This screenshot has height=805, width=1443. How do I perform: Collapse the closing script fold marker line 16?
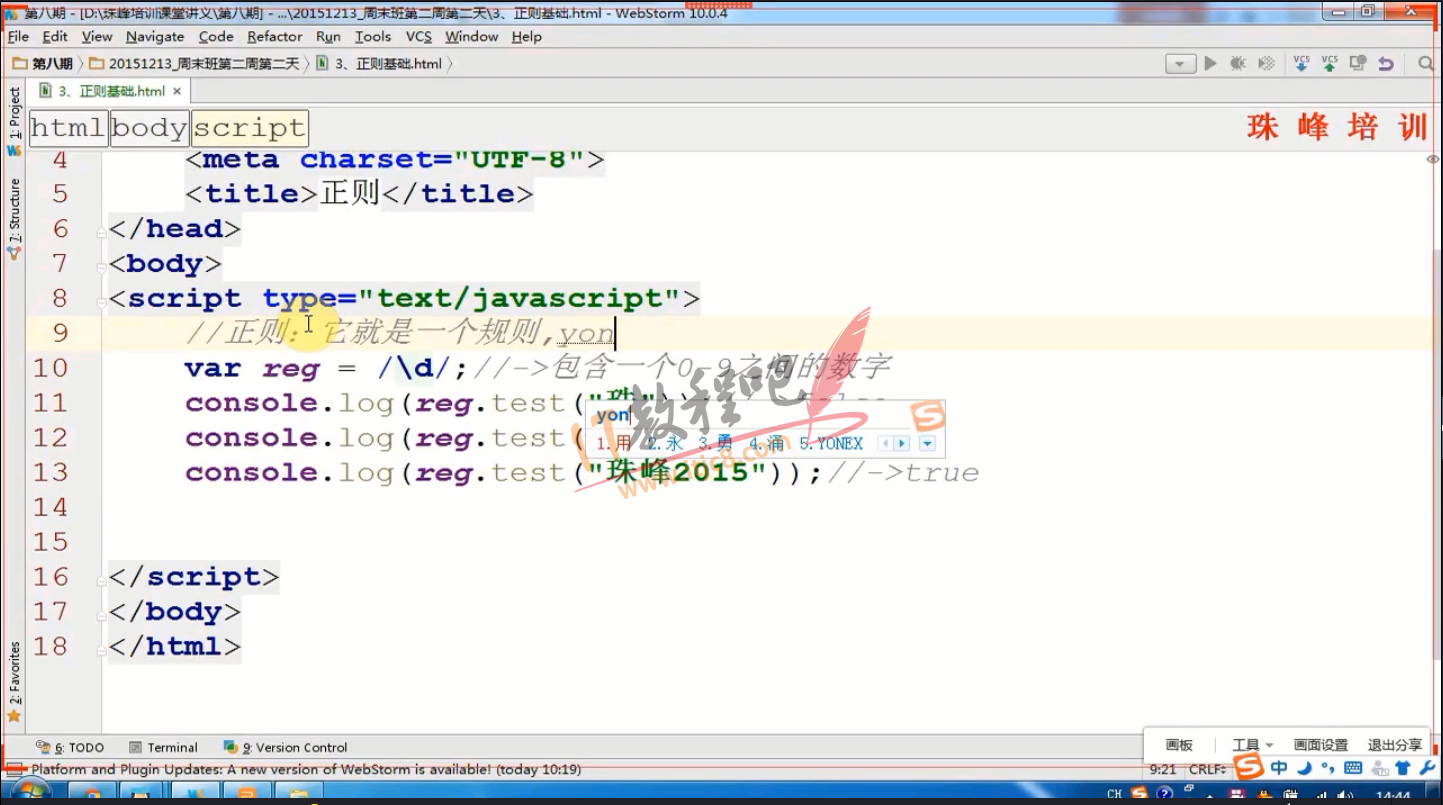(x=102, y=581)
